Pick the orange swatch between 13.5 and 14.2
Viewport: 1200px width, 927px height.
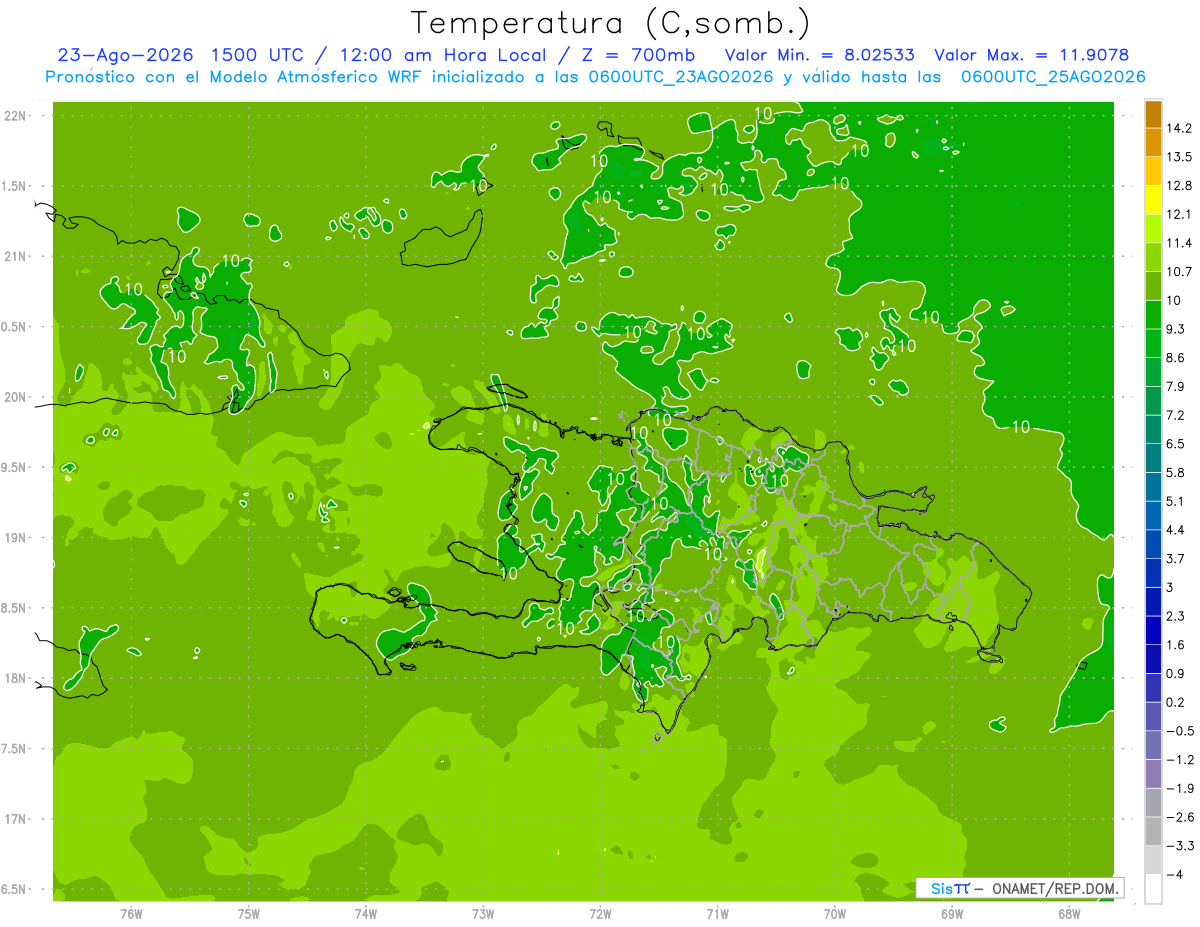[1153, 143]
